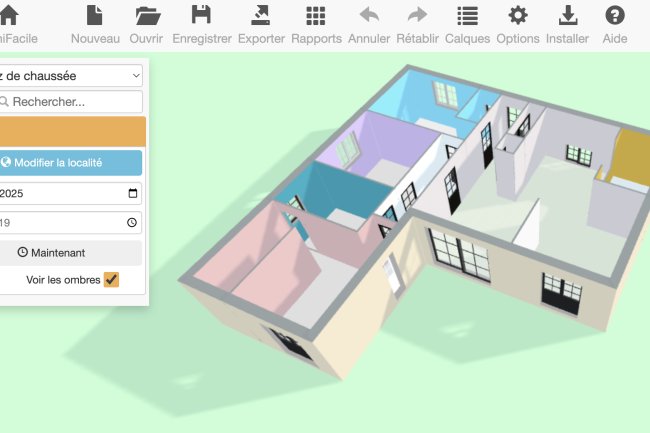Click the Rechercher search field
Screen dimensions: 650x433
pos(70,102)
